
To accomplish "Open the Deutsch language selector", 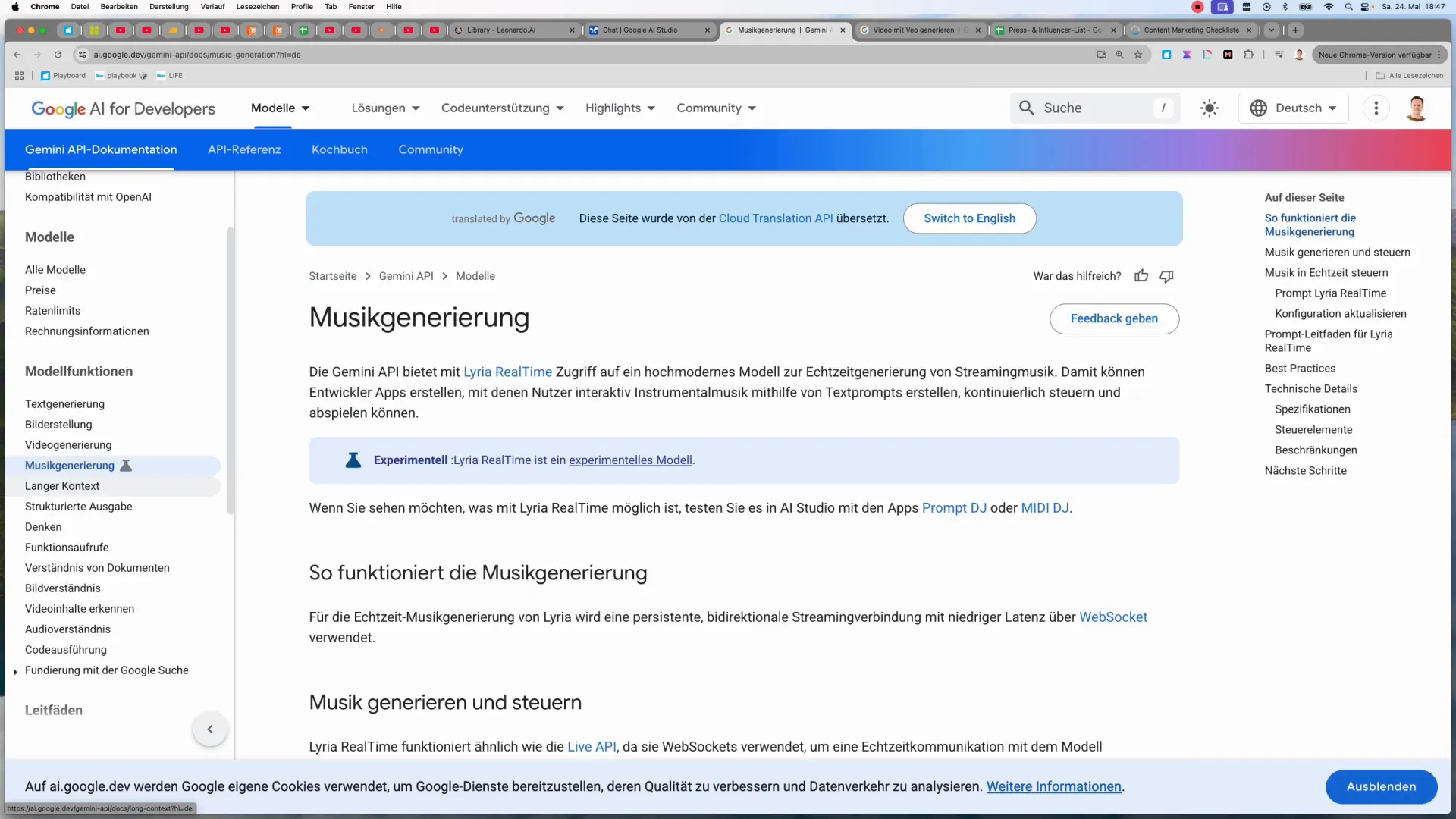I will point(1293,108).
